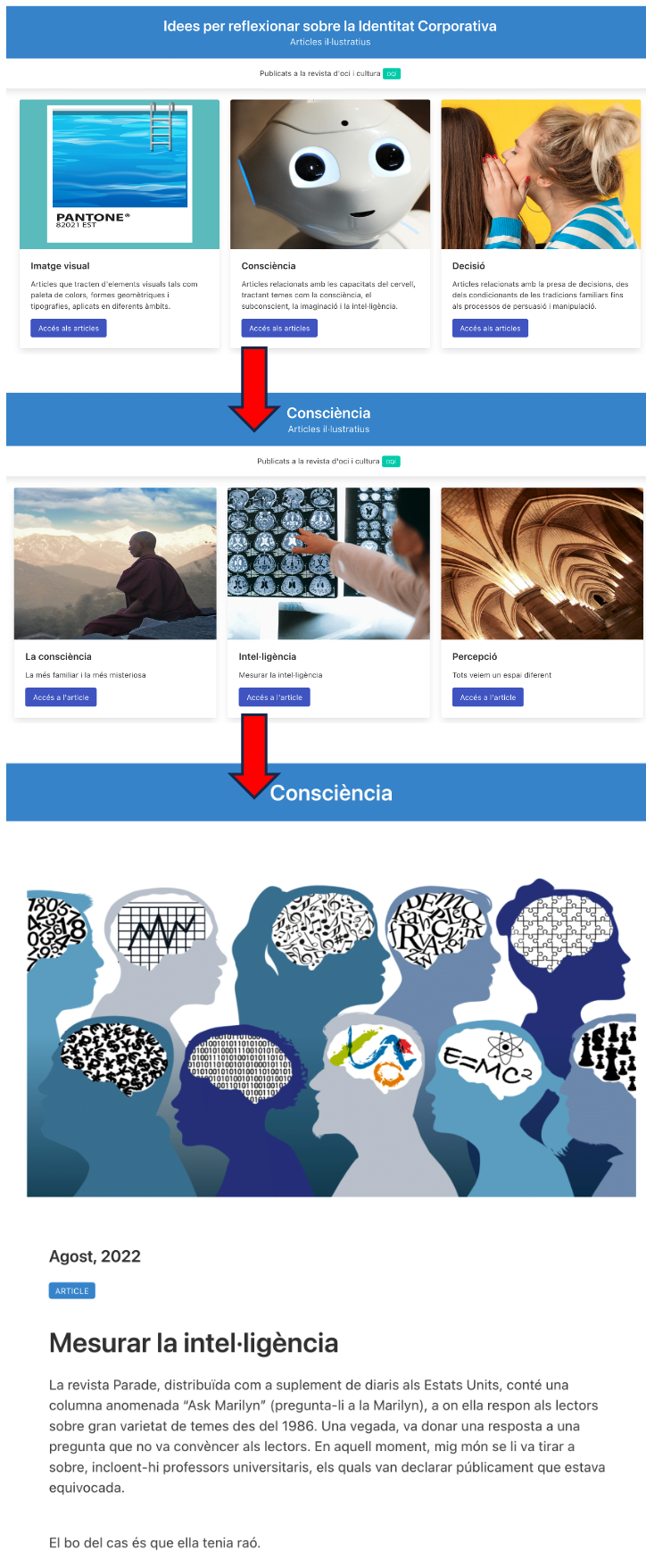Click the Percepció card title
Viewport: 646px width, 1568px height.
pos(475,656)
